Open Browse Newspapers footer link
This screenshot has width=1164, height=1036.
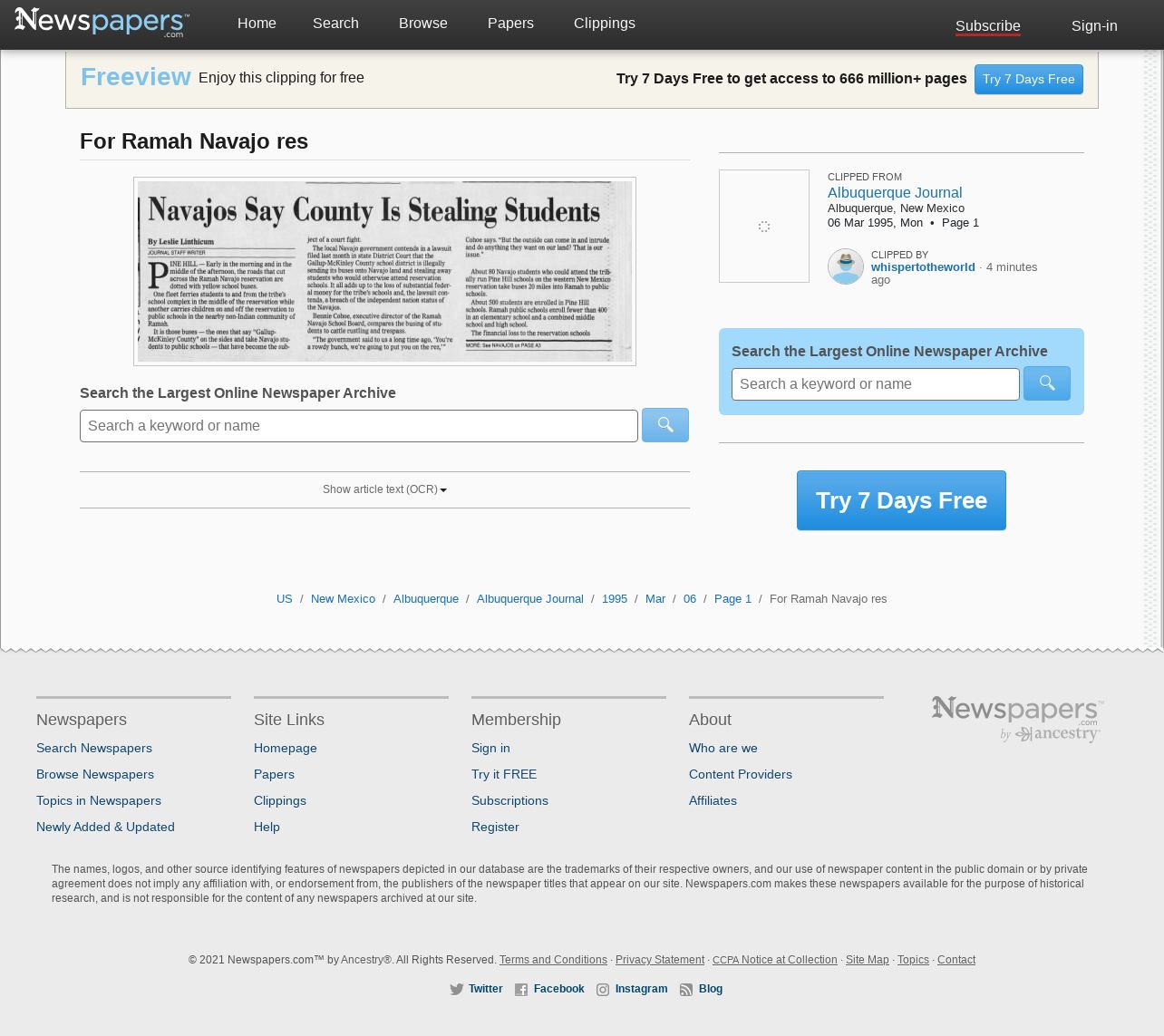coord(95,774)
